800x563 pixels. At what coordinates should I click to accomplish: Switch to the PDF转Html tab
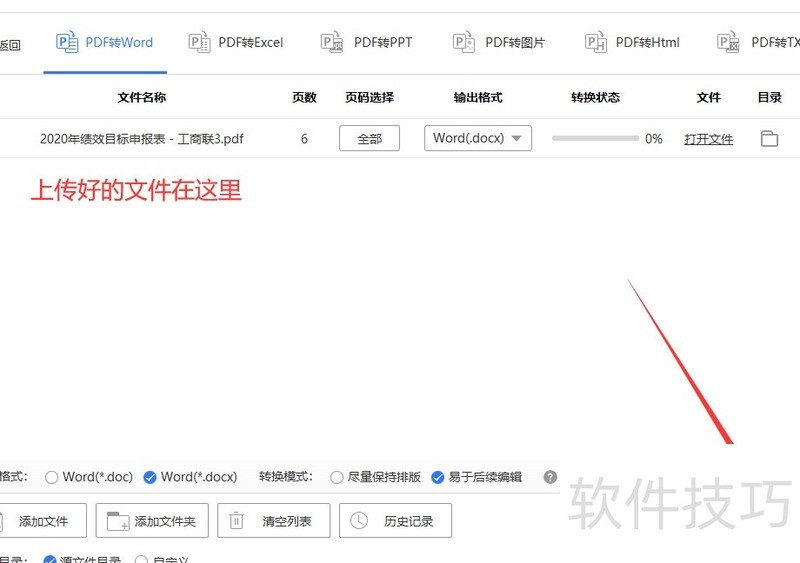[632, 42]
